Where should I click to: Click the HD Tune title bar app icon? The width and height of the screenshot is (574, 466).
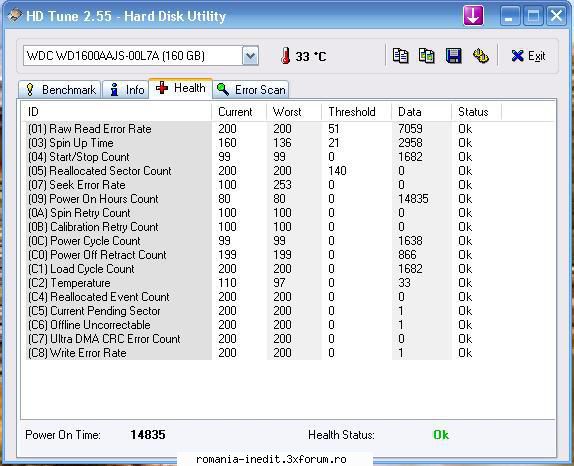(15, 15)
